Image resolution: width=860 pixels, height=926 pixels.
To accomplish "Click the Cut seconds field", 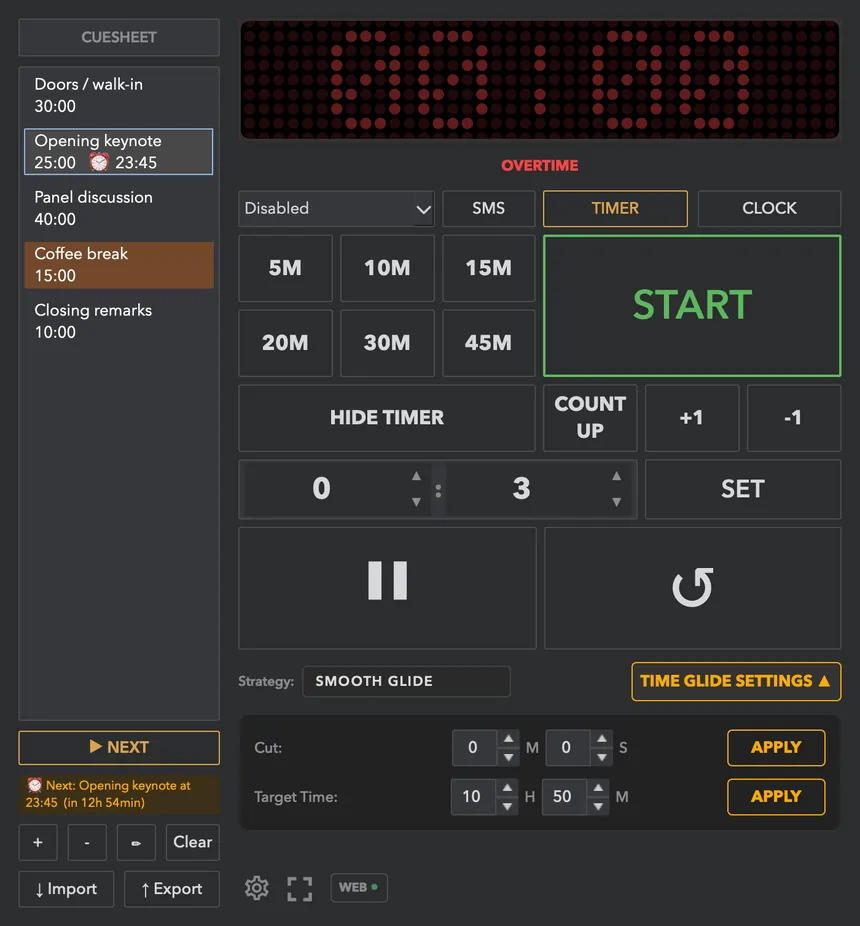I will (x=568, y=748).
